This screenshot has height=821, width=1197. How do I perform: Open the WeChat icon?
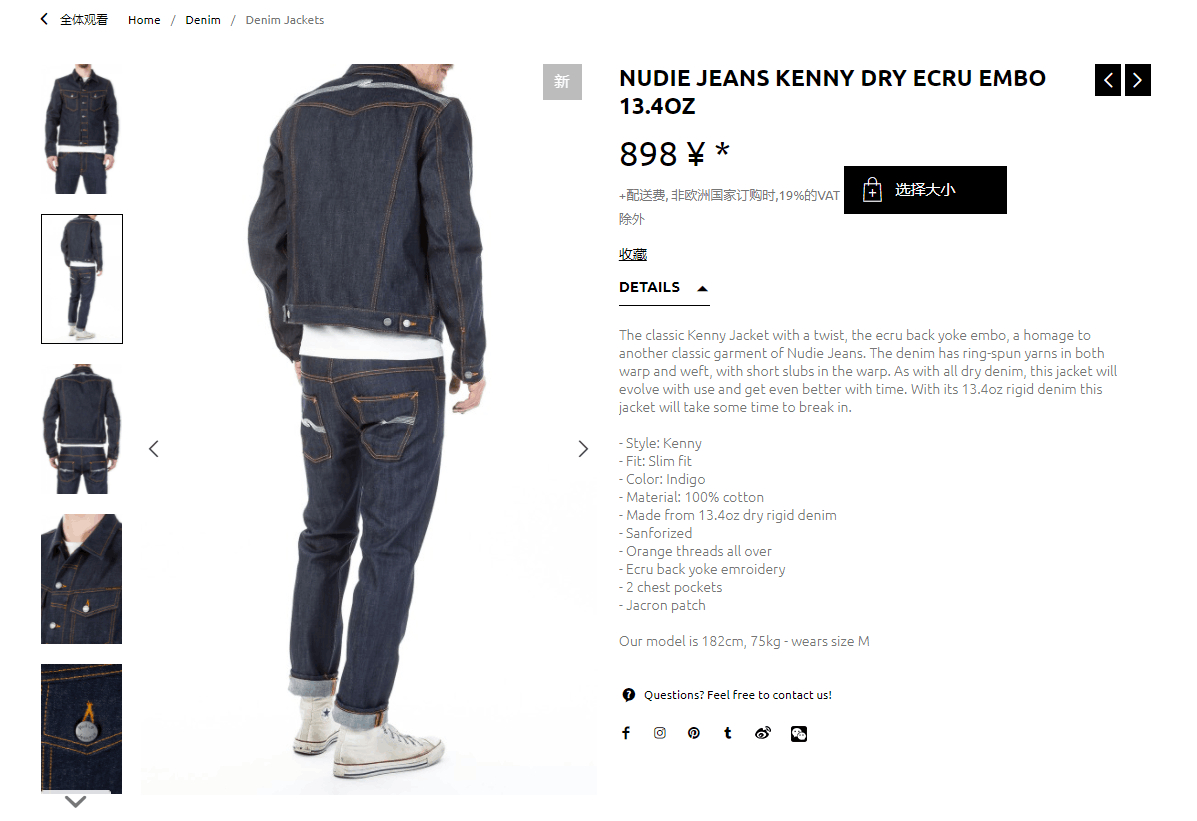pos(799,734)
